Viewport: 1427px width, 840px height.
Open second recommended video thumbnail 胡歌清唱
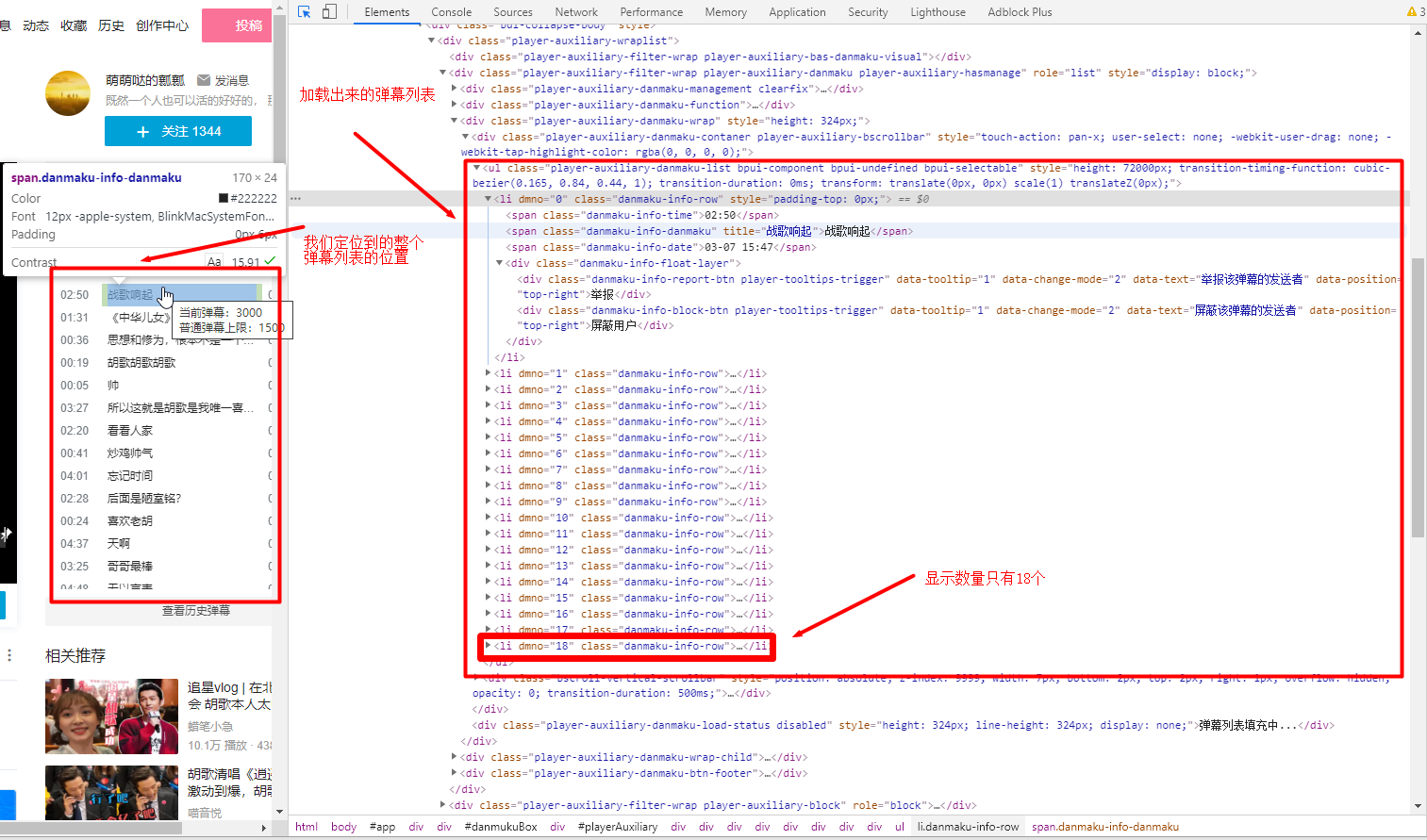[111, 793]
